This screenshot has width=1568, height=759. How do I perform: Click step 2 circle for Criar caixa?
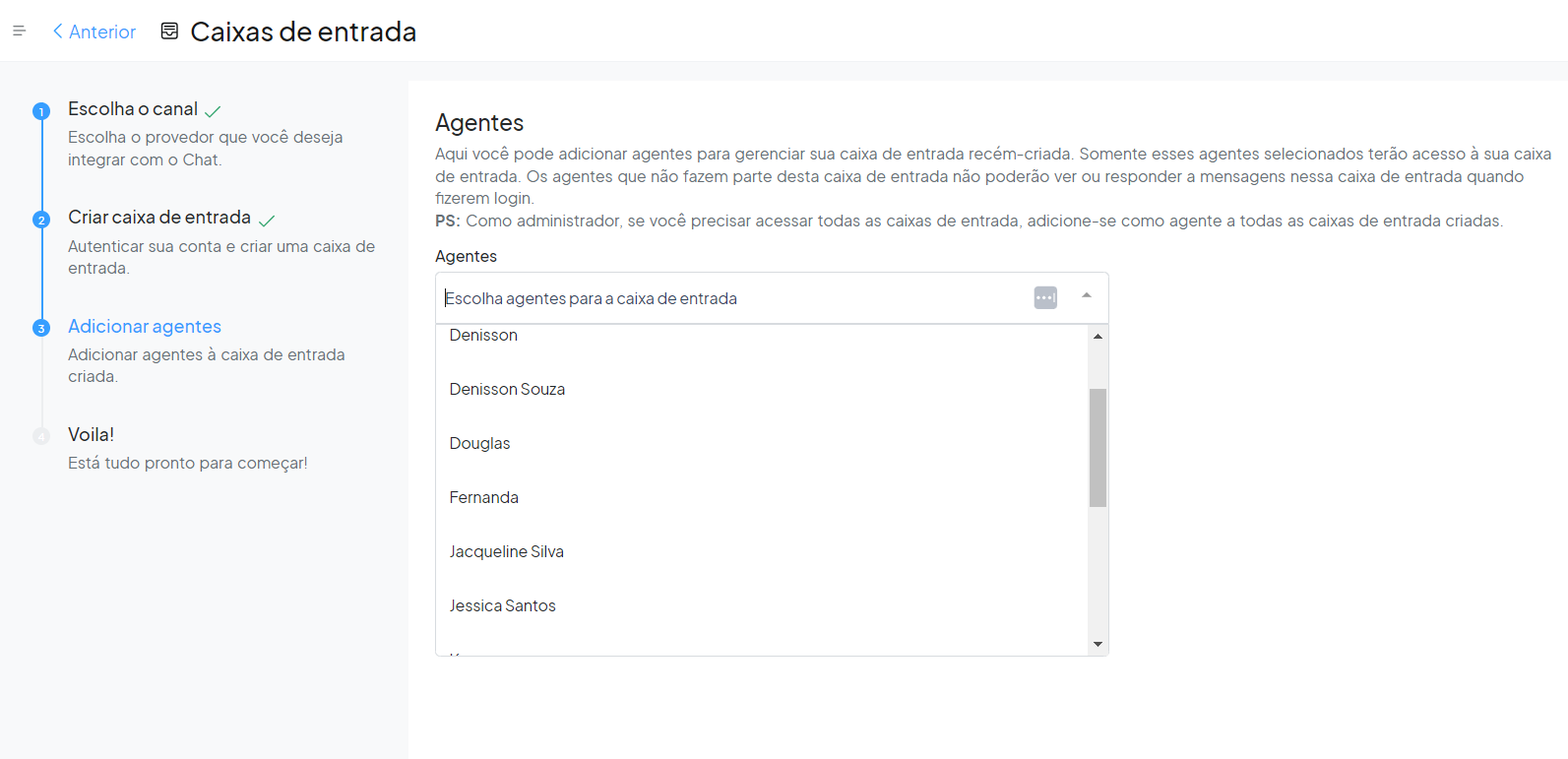point(41,220)
